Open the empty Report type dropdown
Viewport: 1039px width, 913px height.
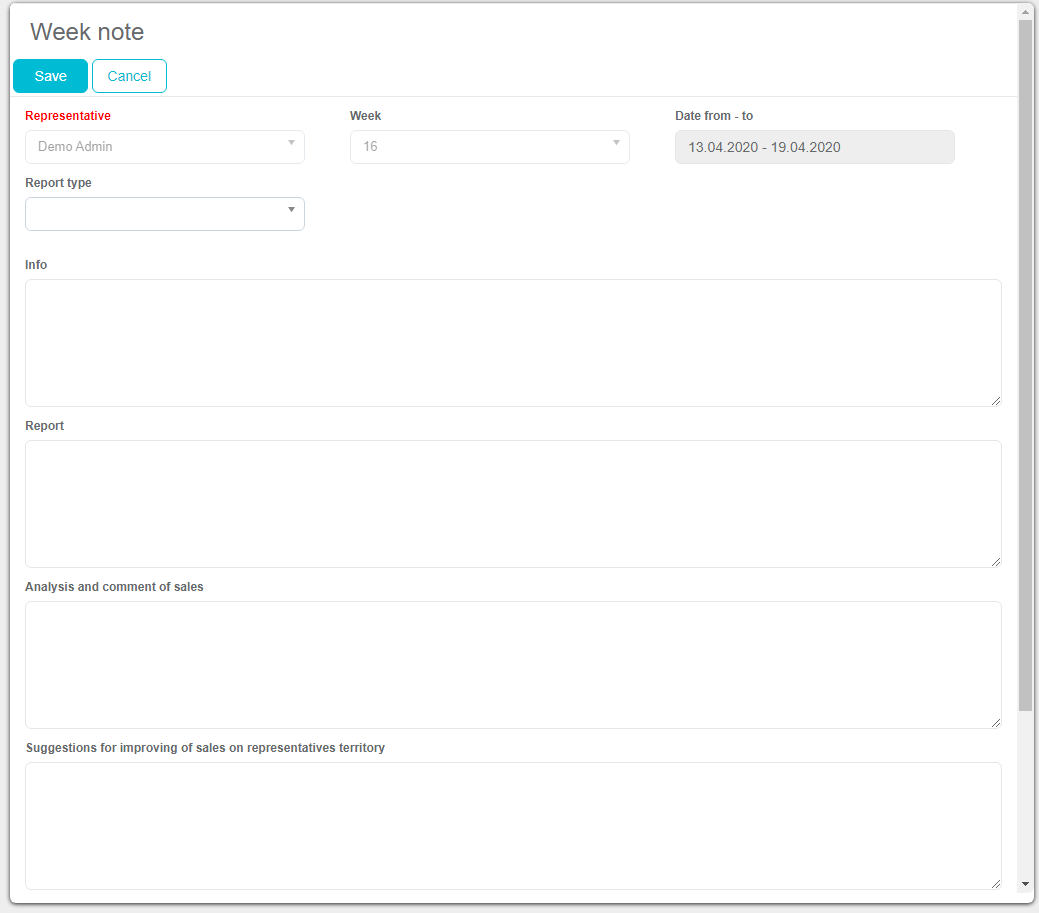coord(165,214)
